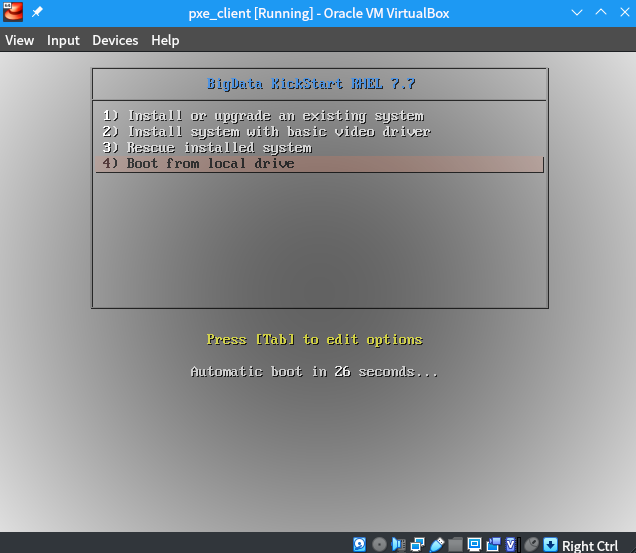The image size is (636, 553).
Task: Click the optical drive status icon
Action: pyautogui.click(x=379, y=544)
